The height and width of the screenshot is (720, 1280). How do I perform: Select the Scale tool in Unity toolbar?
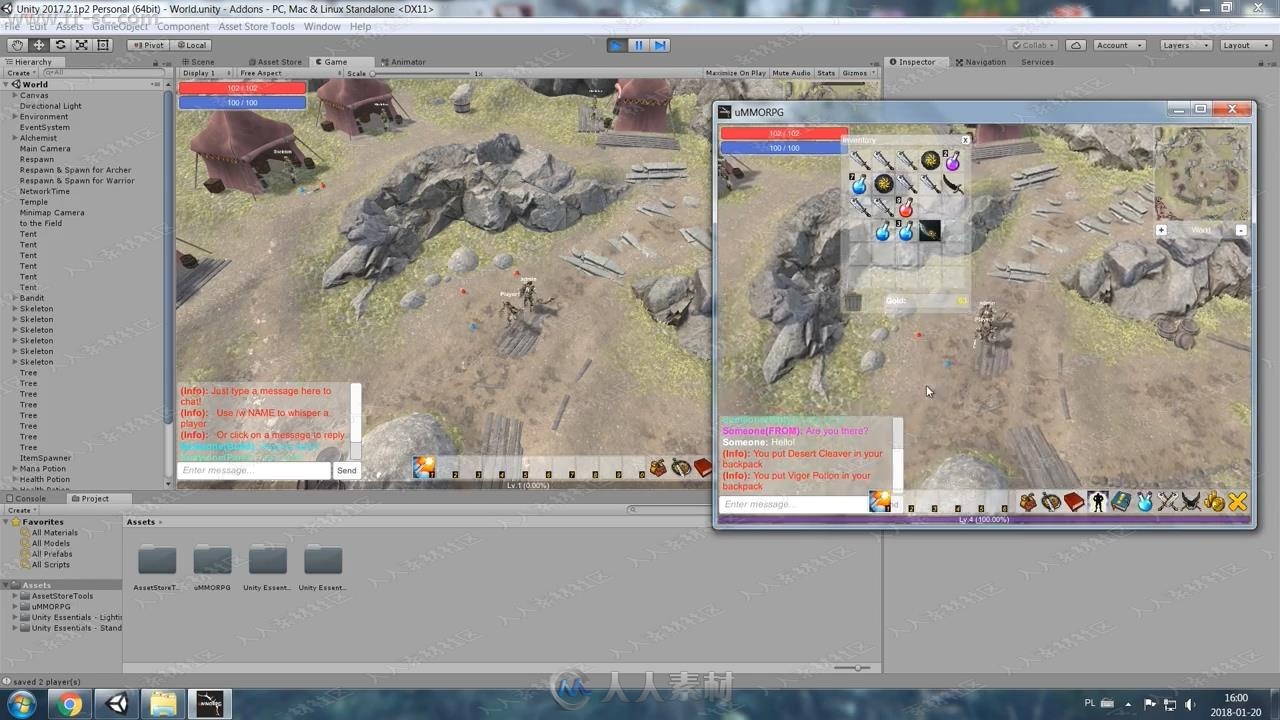coord(82,45)
